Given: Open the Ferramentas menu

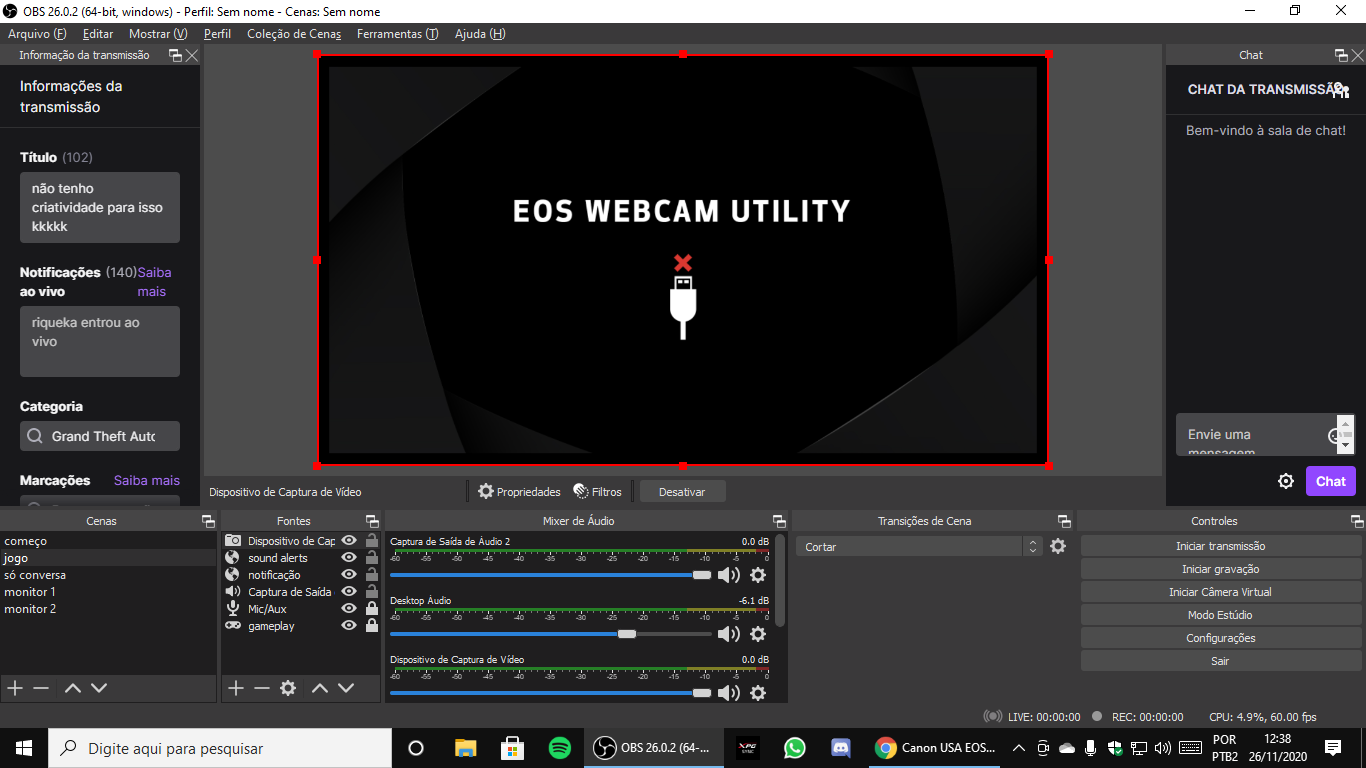Looking at the screenshot, I should [397, 34].
